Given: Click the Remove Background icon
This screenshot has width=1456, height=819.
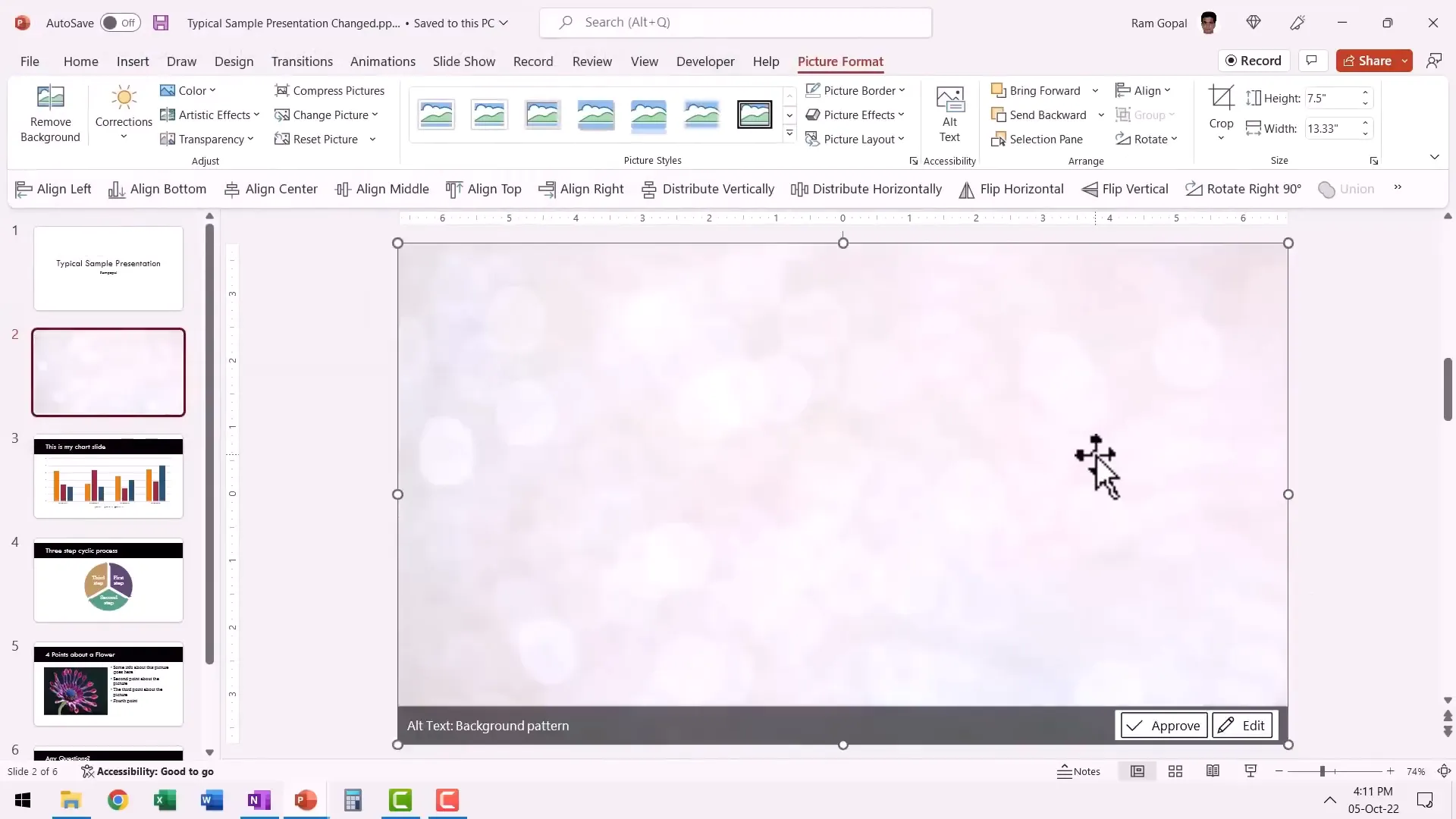Looking at the screenshot, I should pyautogui.click(x=50, y=99).
